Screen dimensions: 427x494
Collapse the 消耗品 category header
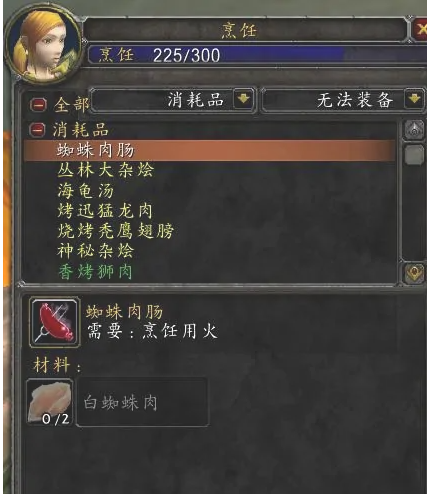click(37, 130)
